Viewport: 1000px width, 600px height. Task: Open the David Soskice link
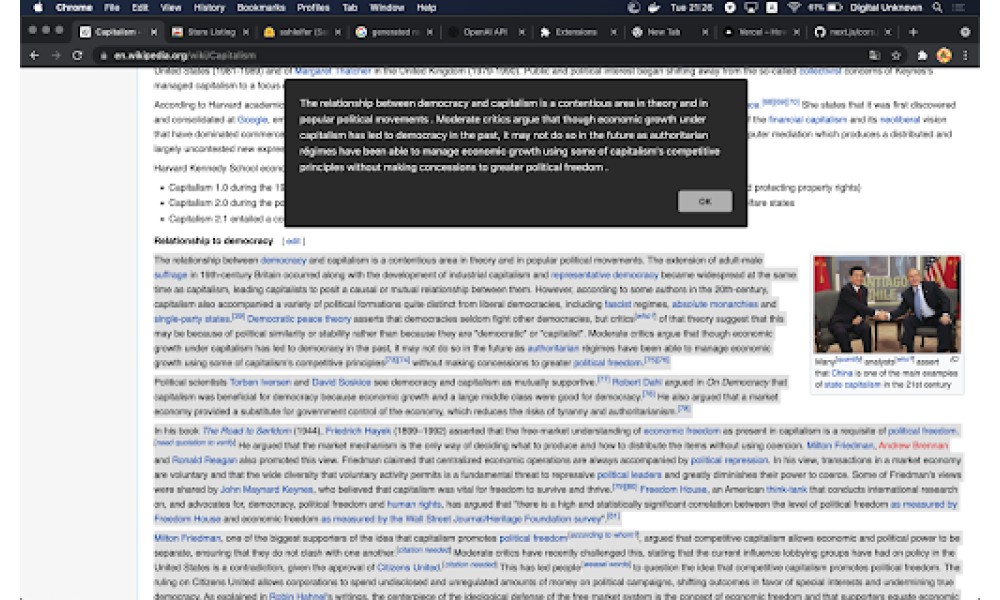pyautogui.click(x=341, y=383)
